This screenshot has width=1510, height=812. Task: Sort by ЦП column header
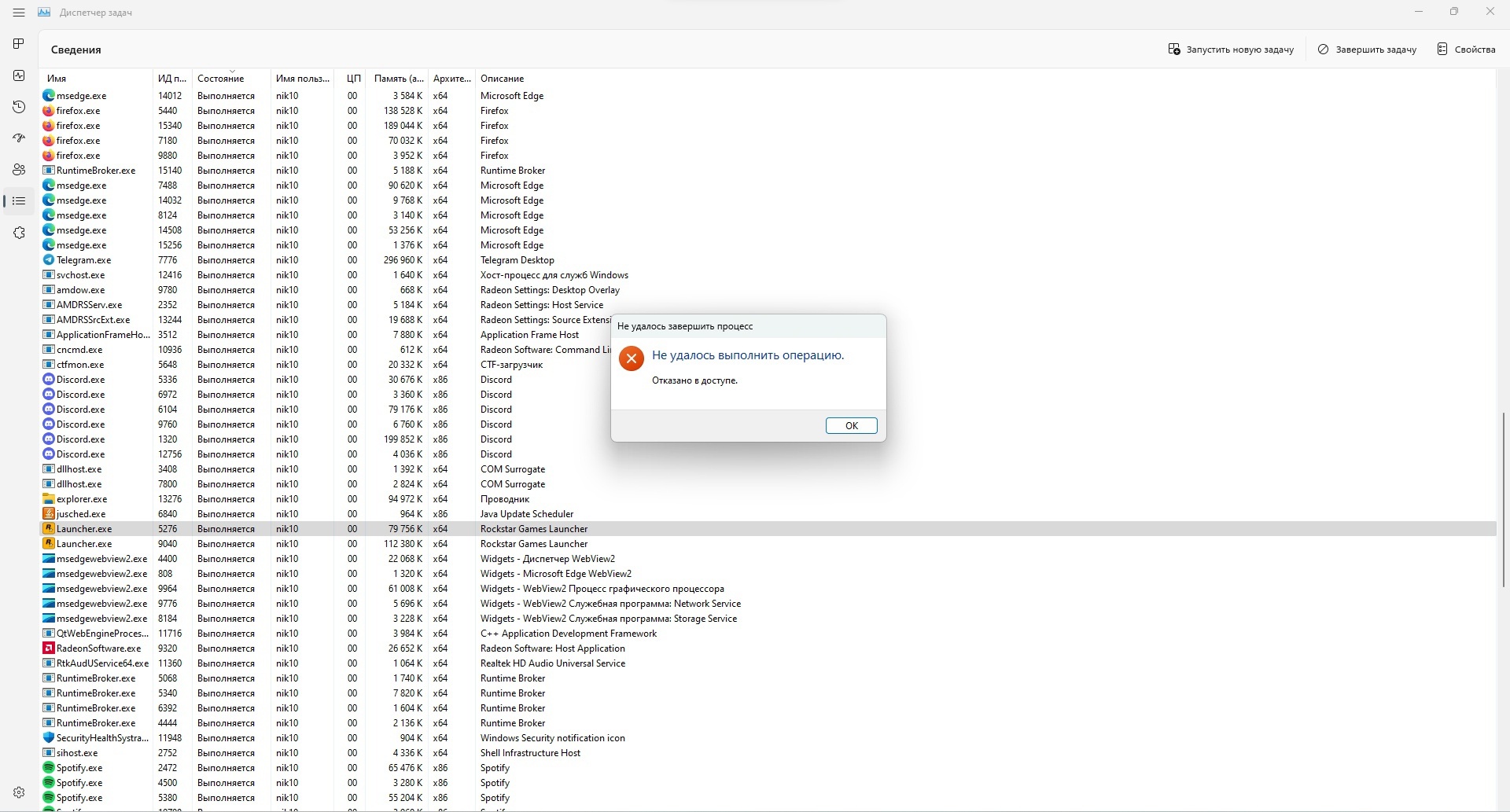[x=351, y=79]
